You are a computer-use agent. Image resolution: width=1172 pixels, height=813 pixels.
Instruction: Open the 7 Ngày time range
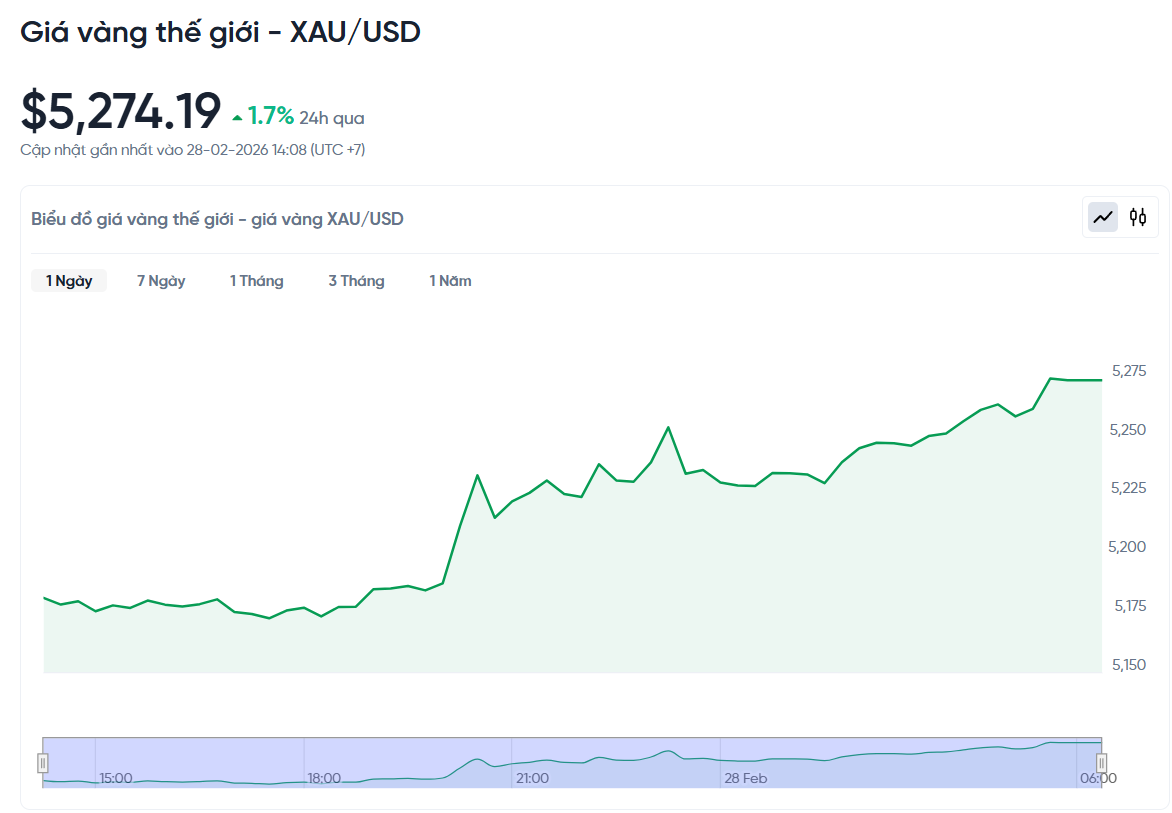[x=161, y=281]
